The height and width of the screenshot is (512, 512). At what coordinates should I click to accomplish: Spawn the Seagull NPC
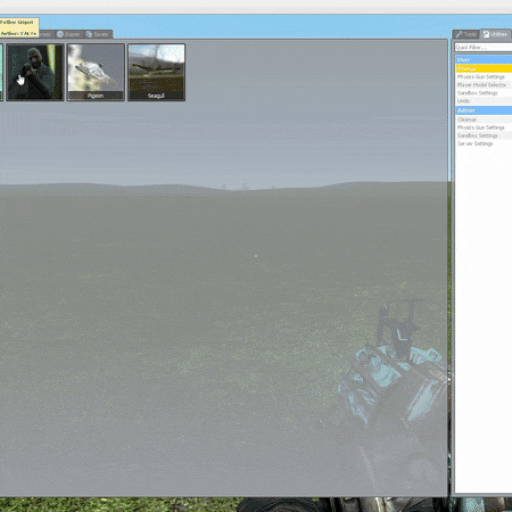click(156, 72)
